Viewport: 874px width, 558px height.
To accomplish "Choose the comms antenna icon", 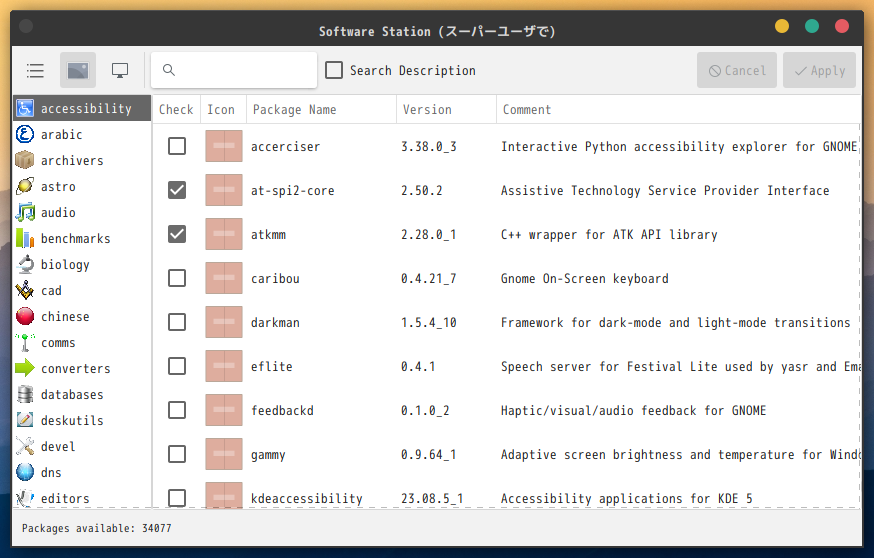I will 25,342.
